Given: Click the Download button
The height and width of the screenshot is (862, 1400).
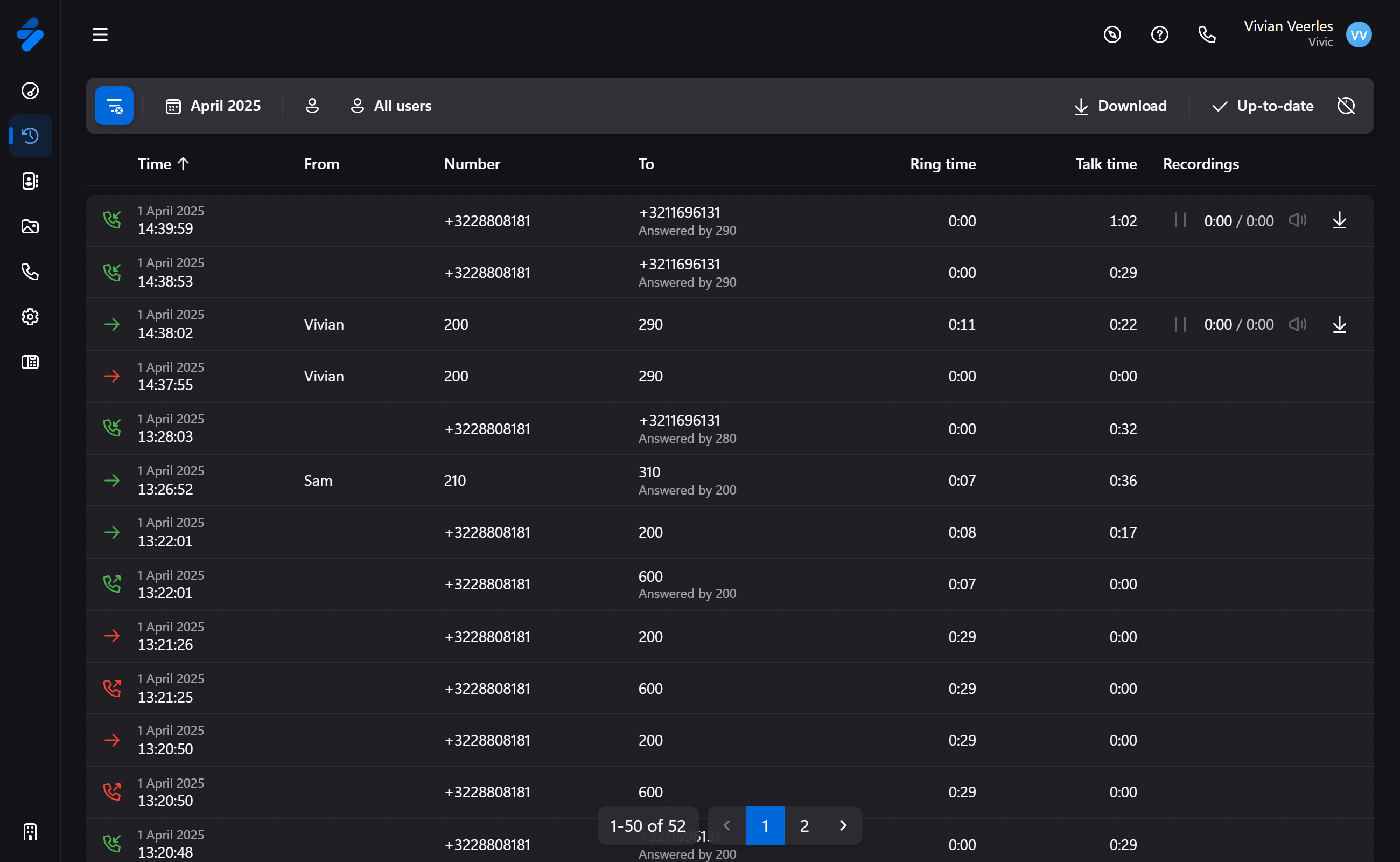Looking at the screenshot, I should pyautogui.click(x=1120, y=106).
